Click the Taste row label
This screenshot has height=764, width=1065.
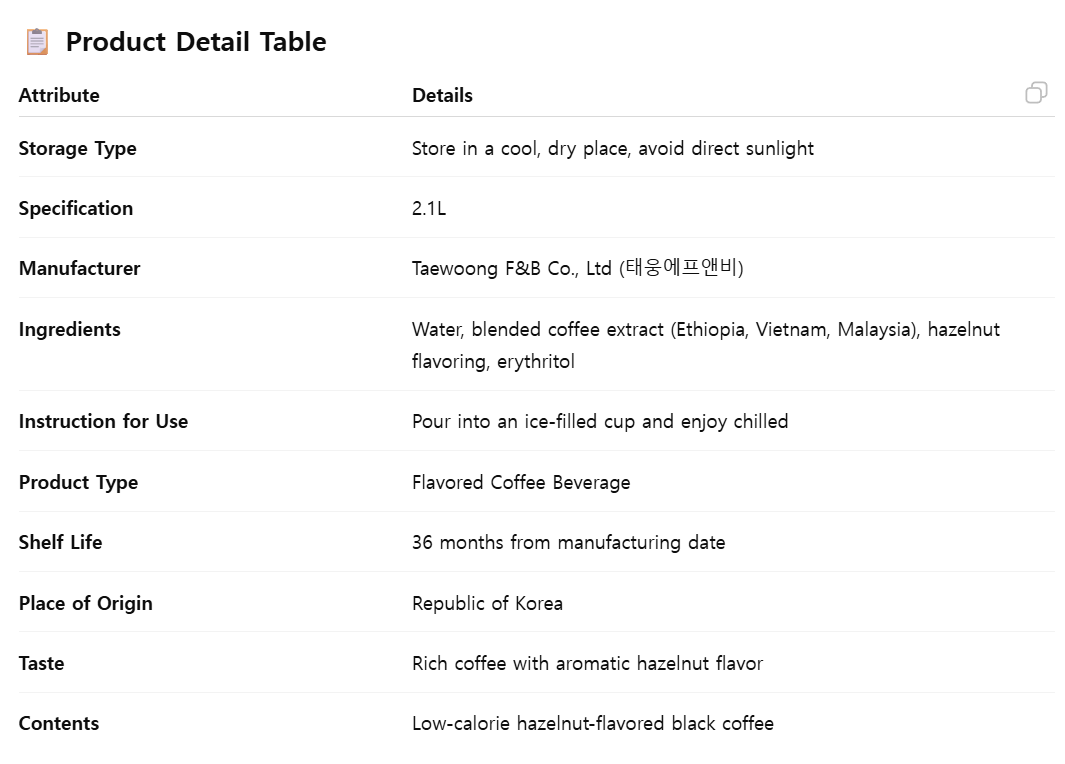point(41,663)
